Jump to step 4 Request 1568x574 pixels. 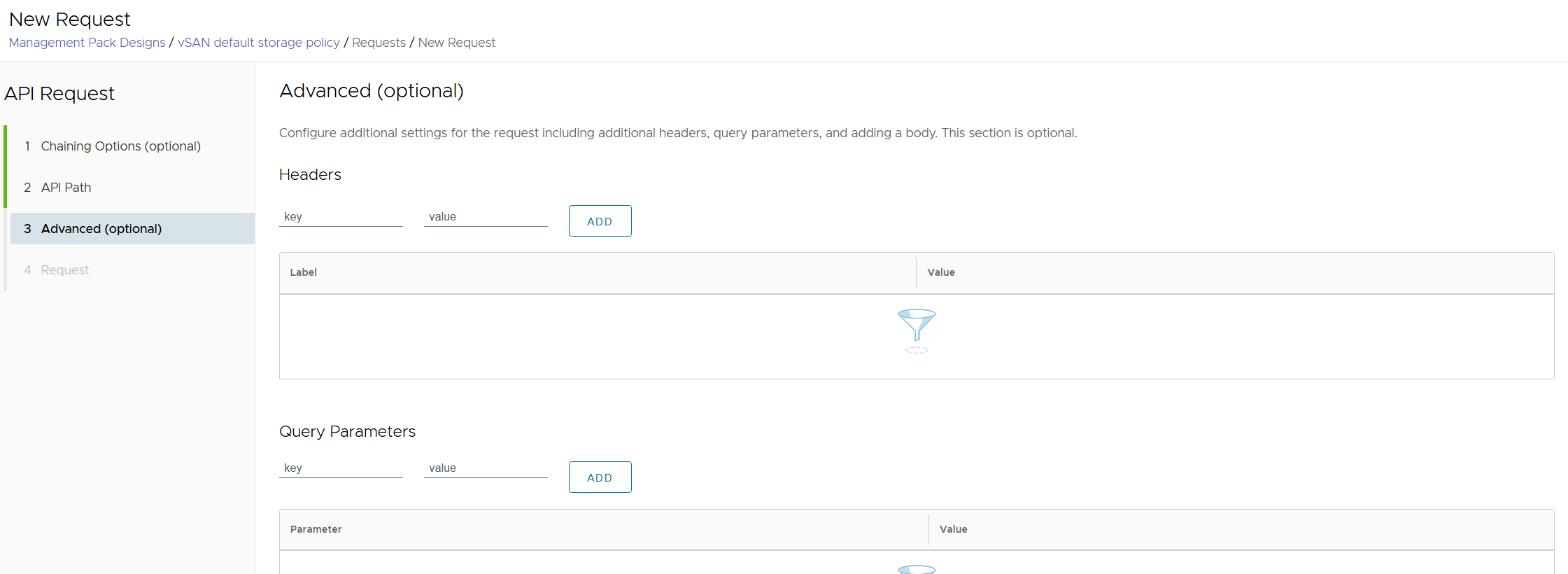click(64, 270)
